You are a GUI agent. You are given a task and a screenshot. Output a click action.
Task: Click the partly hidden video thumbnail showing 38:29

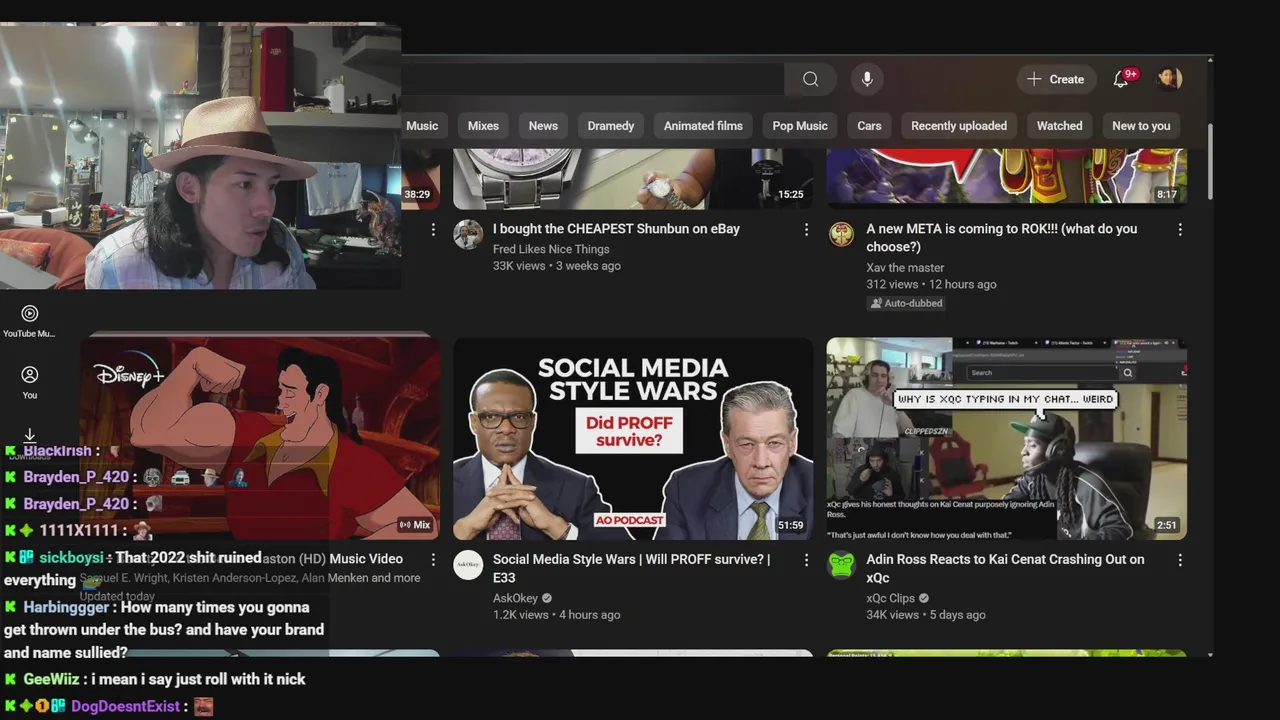421,178
